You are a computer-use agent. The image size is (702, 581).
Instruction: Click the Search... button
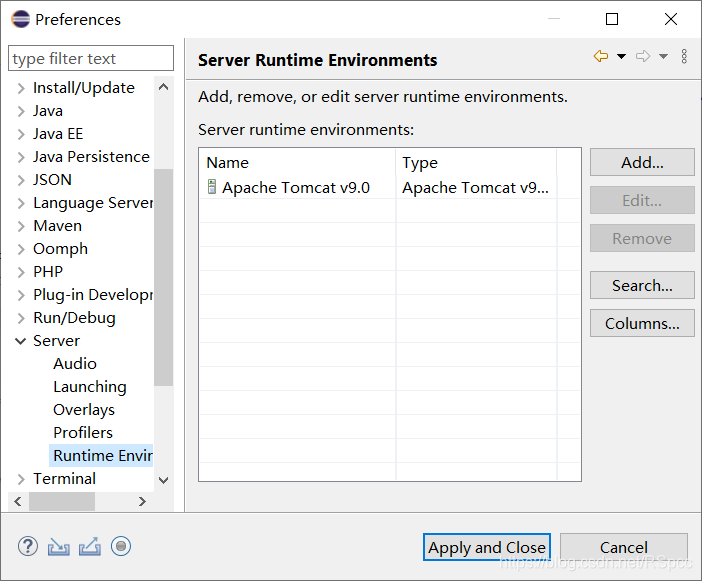pos(642,285)
